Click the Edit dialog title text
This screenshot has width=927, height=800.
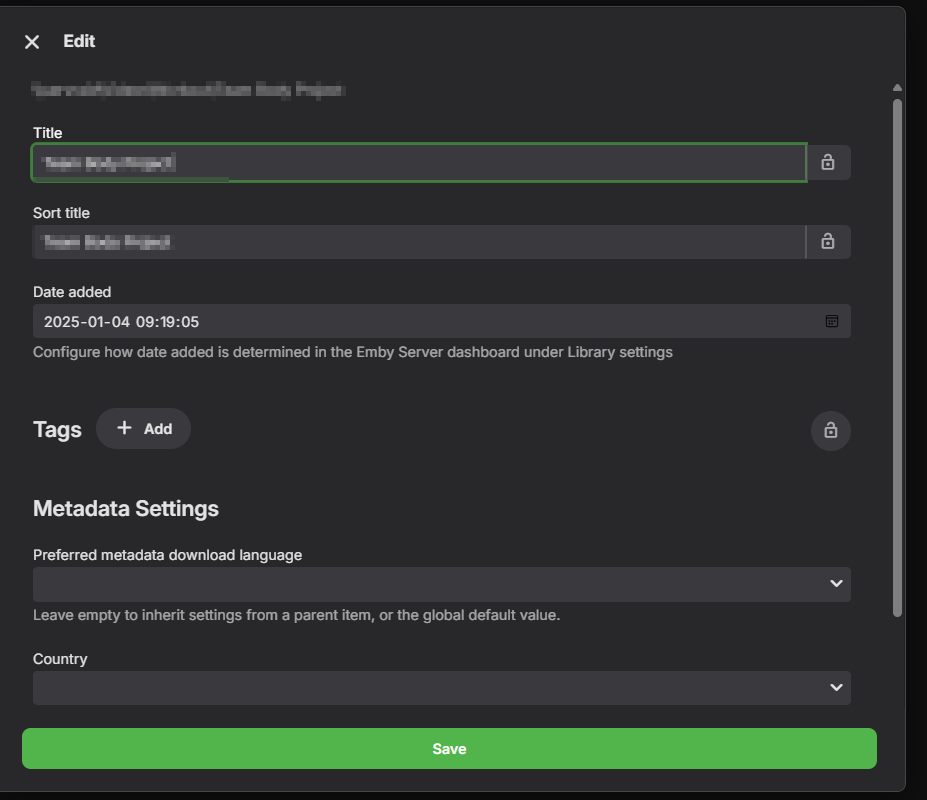(x=79, y=41)
